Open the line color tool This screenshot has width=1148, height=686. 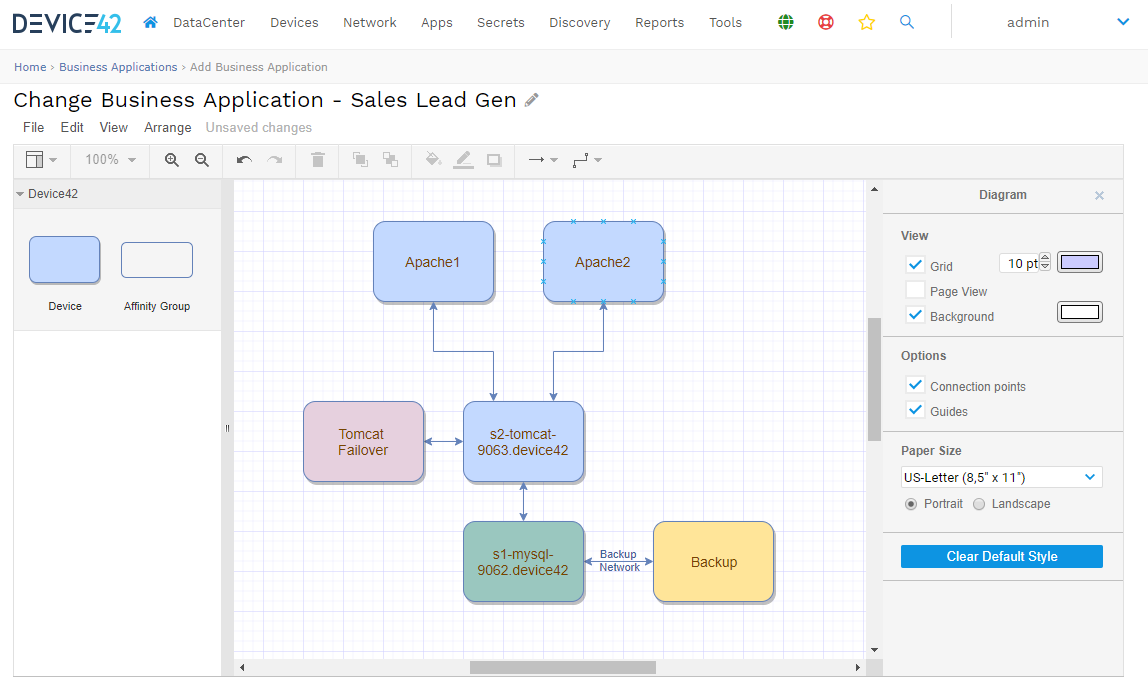click(x=463, y=160)
